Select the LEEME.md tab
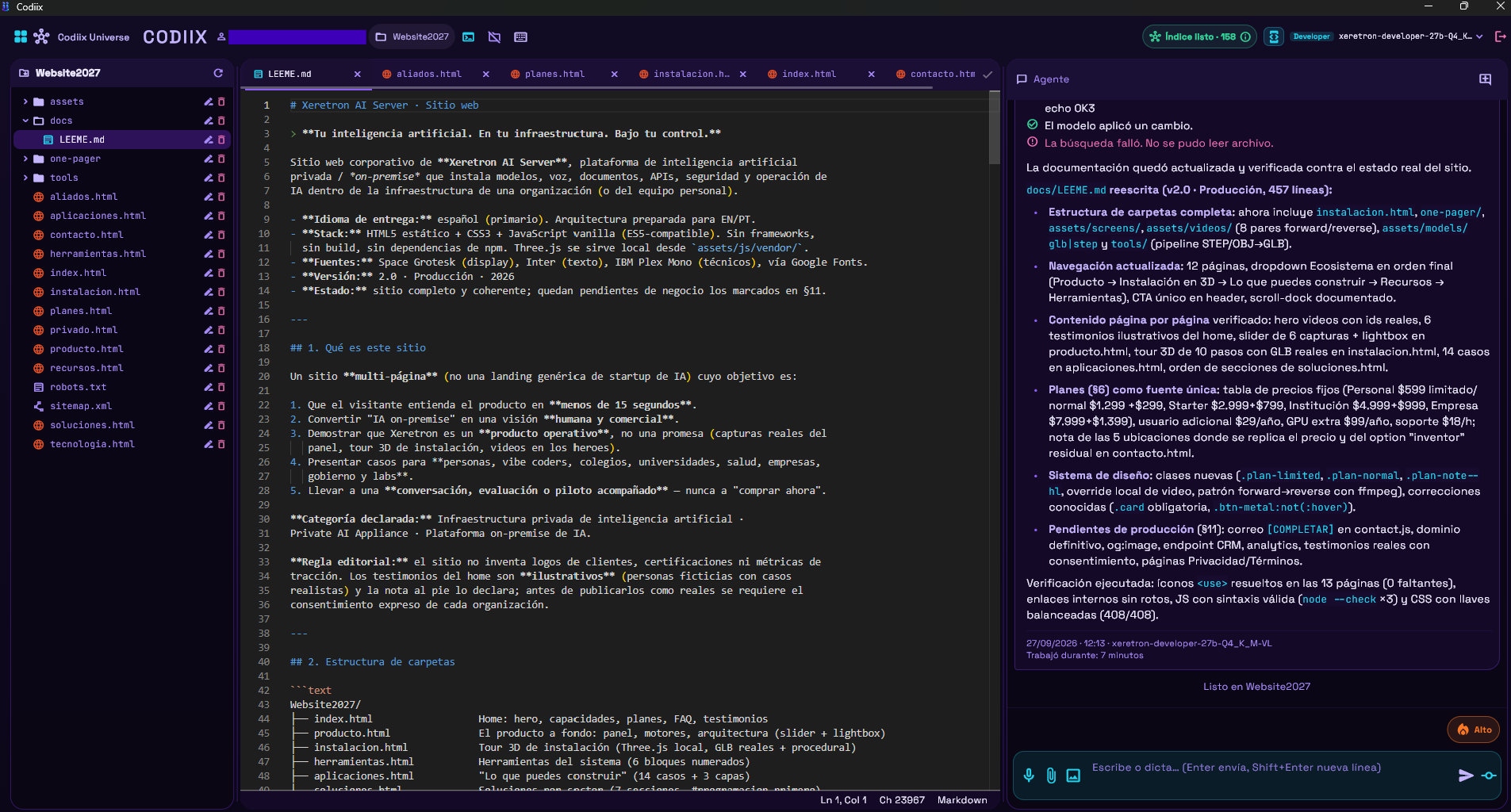The height and width of the screenshot is (812, 1511). (x=290, y=74)
